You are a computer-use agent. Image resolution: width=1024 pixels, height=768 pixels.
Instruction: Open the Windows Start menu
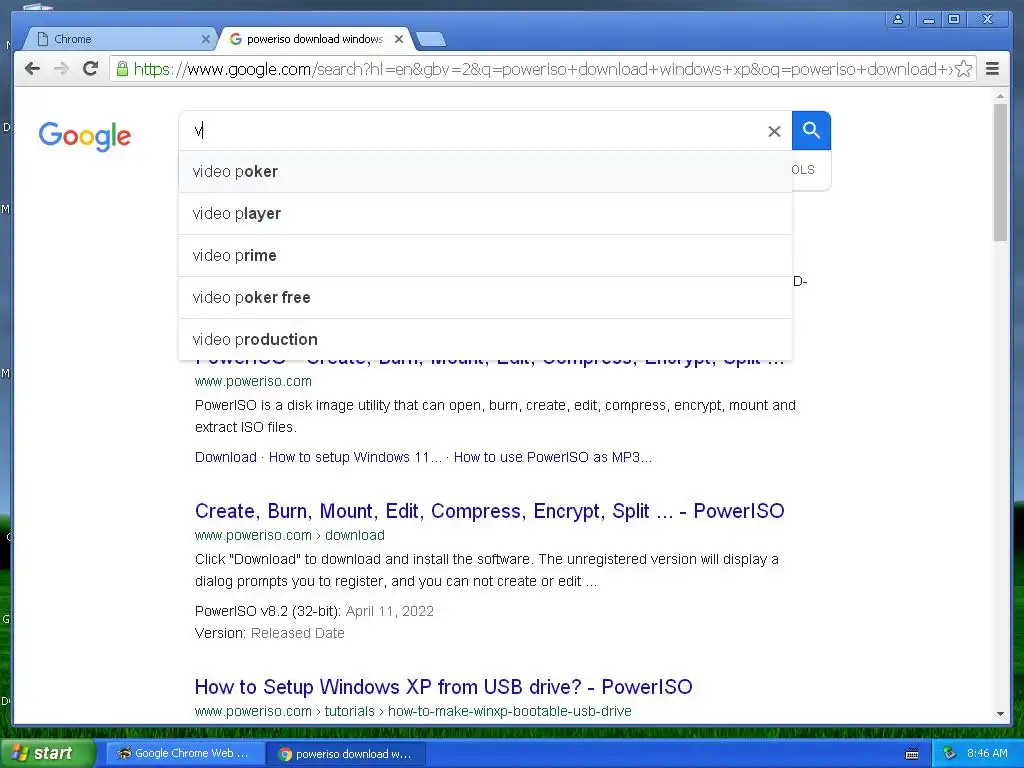click(x=46, y=753)
